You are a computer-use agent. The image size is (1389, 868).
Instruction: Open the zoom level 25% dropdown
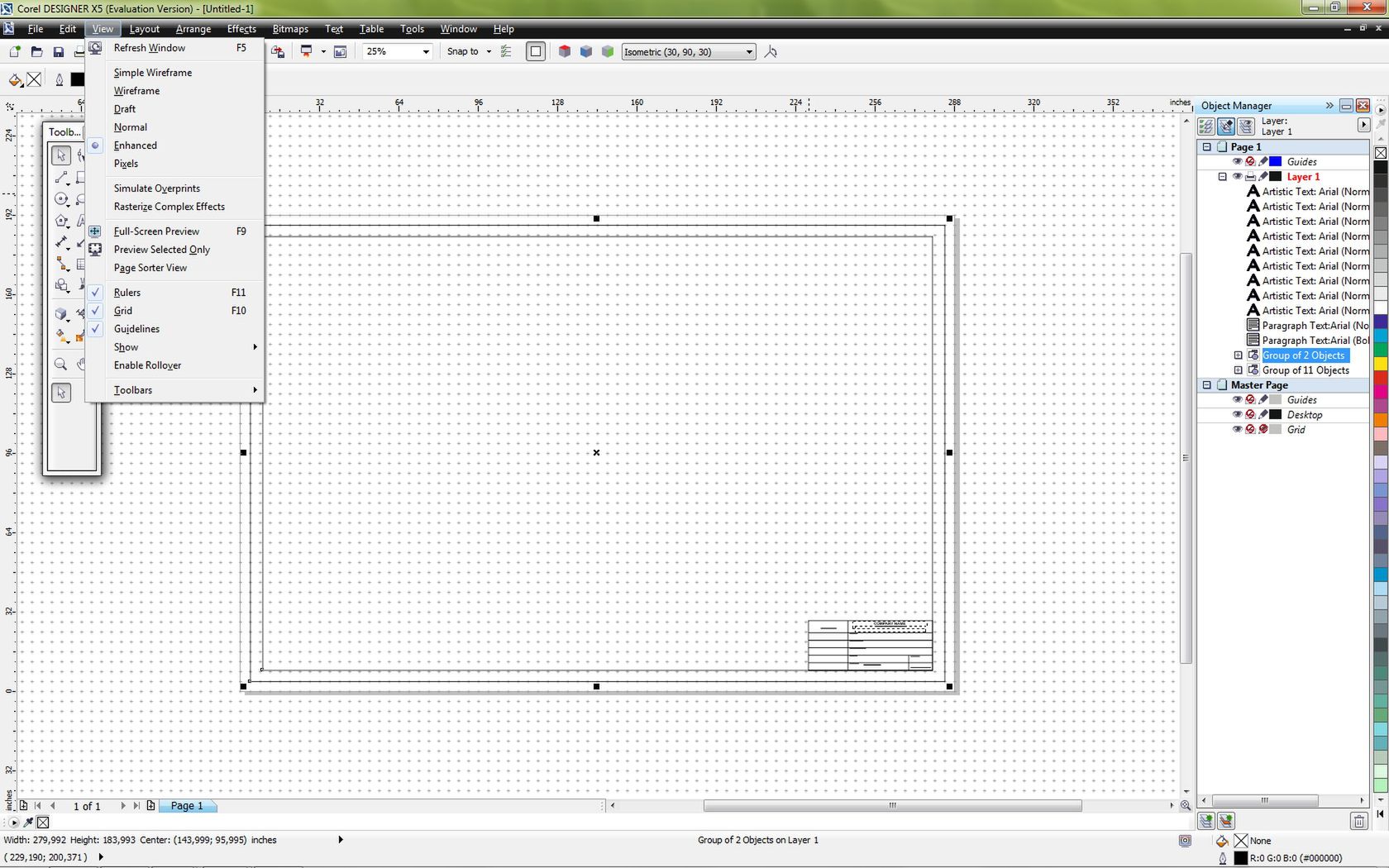point(426,51)
